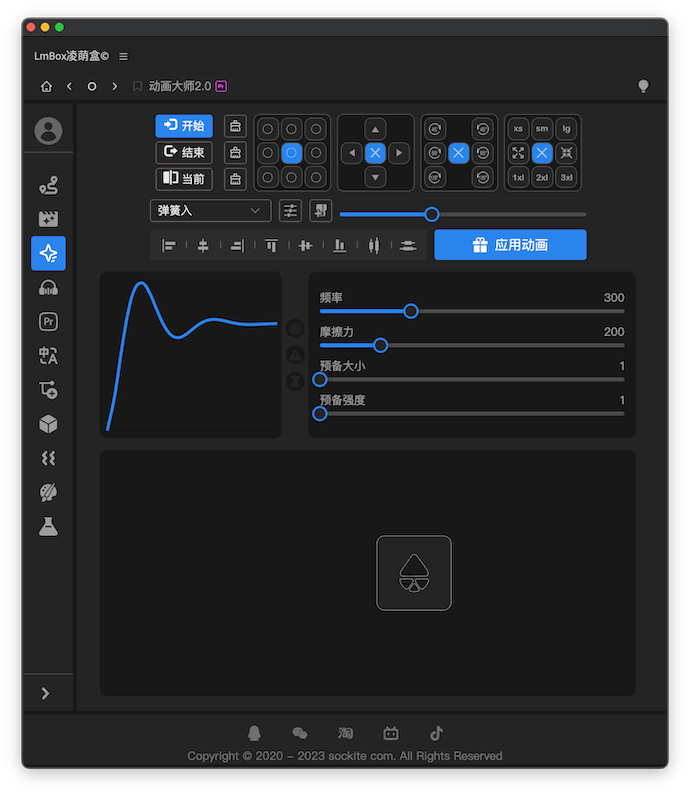
Task: Select the middle-right anchor point
Action: 315,153
